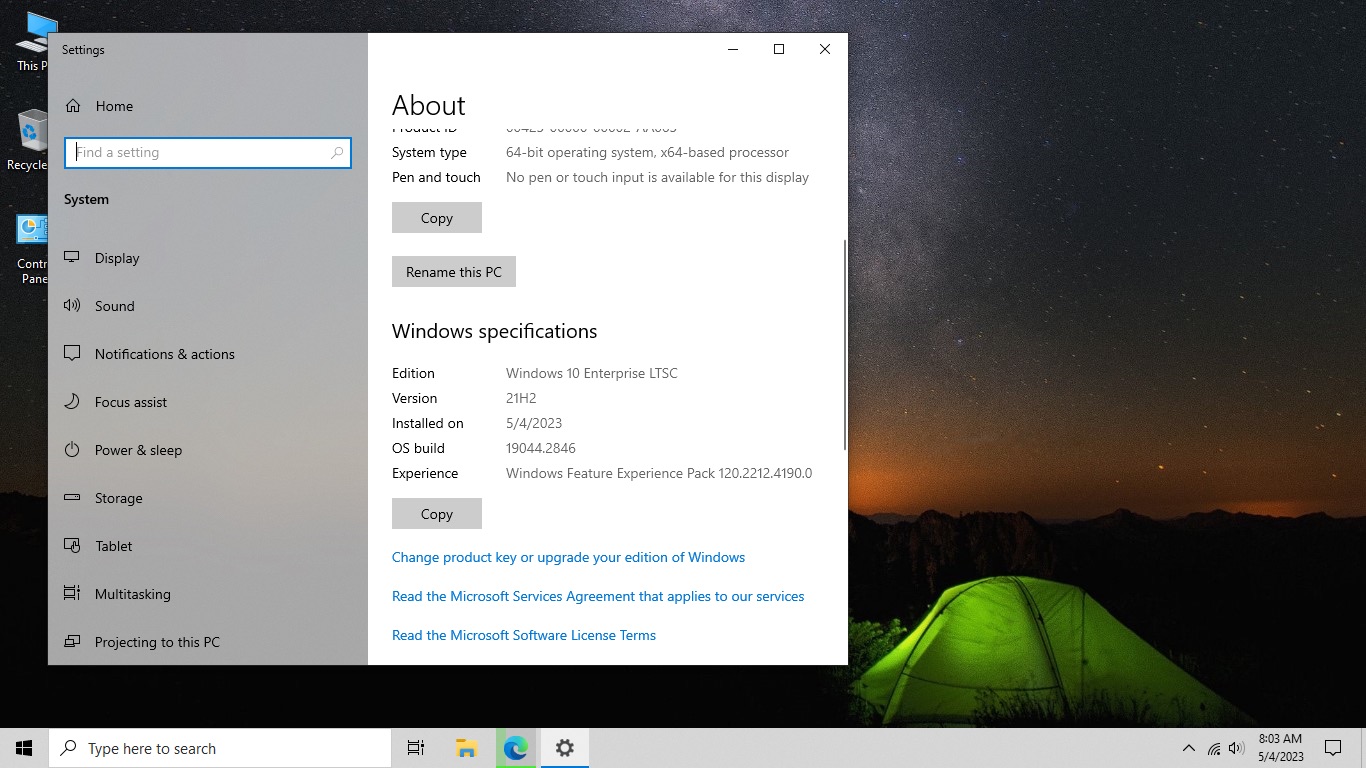Click the OS build number 19044.2846
This screenshot has width=1366, height=768.
tap(541, 448)
